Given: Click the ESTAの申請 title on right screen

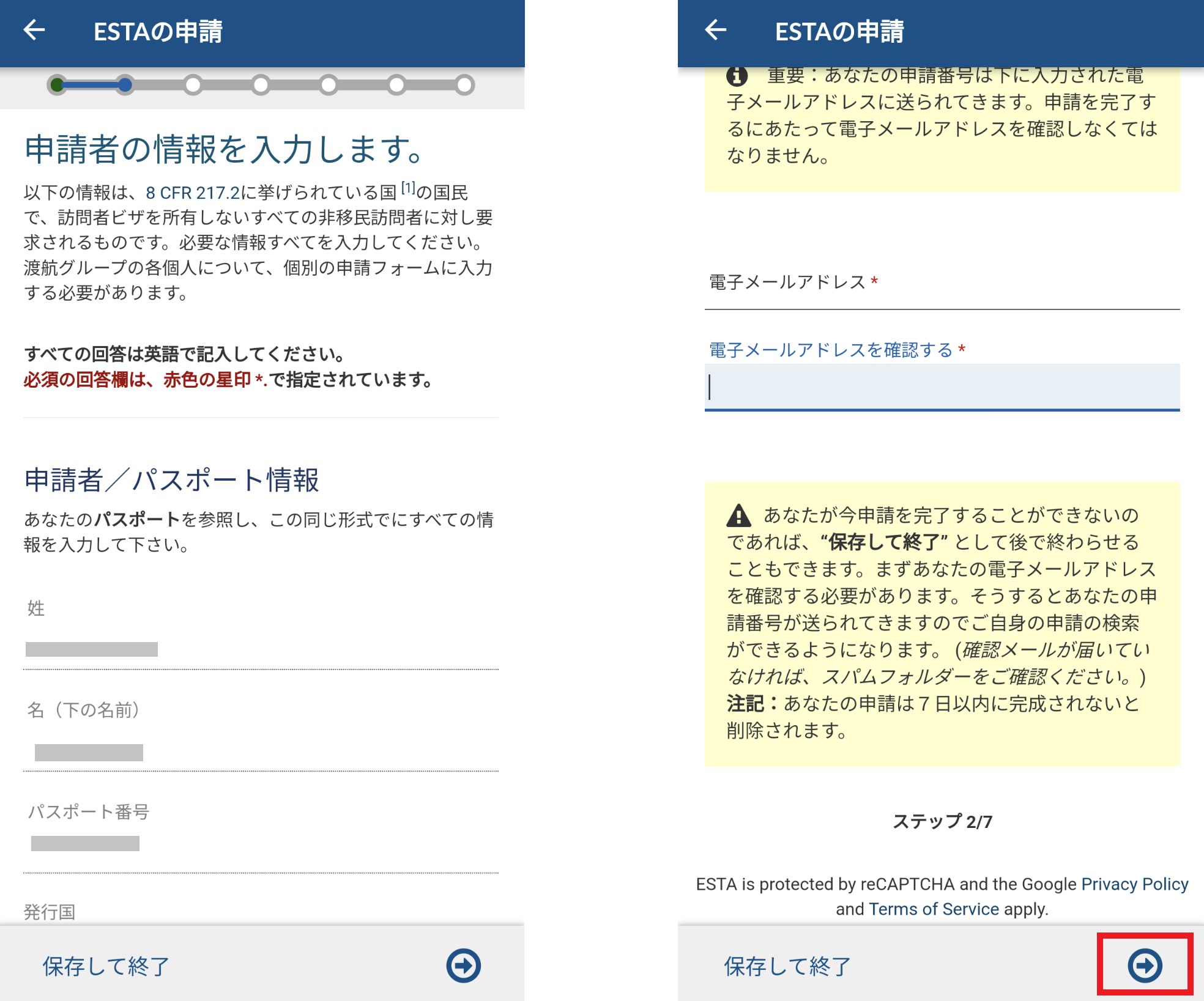Looking at the screenshot, I should point(839,31).
